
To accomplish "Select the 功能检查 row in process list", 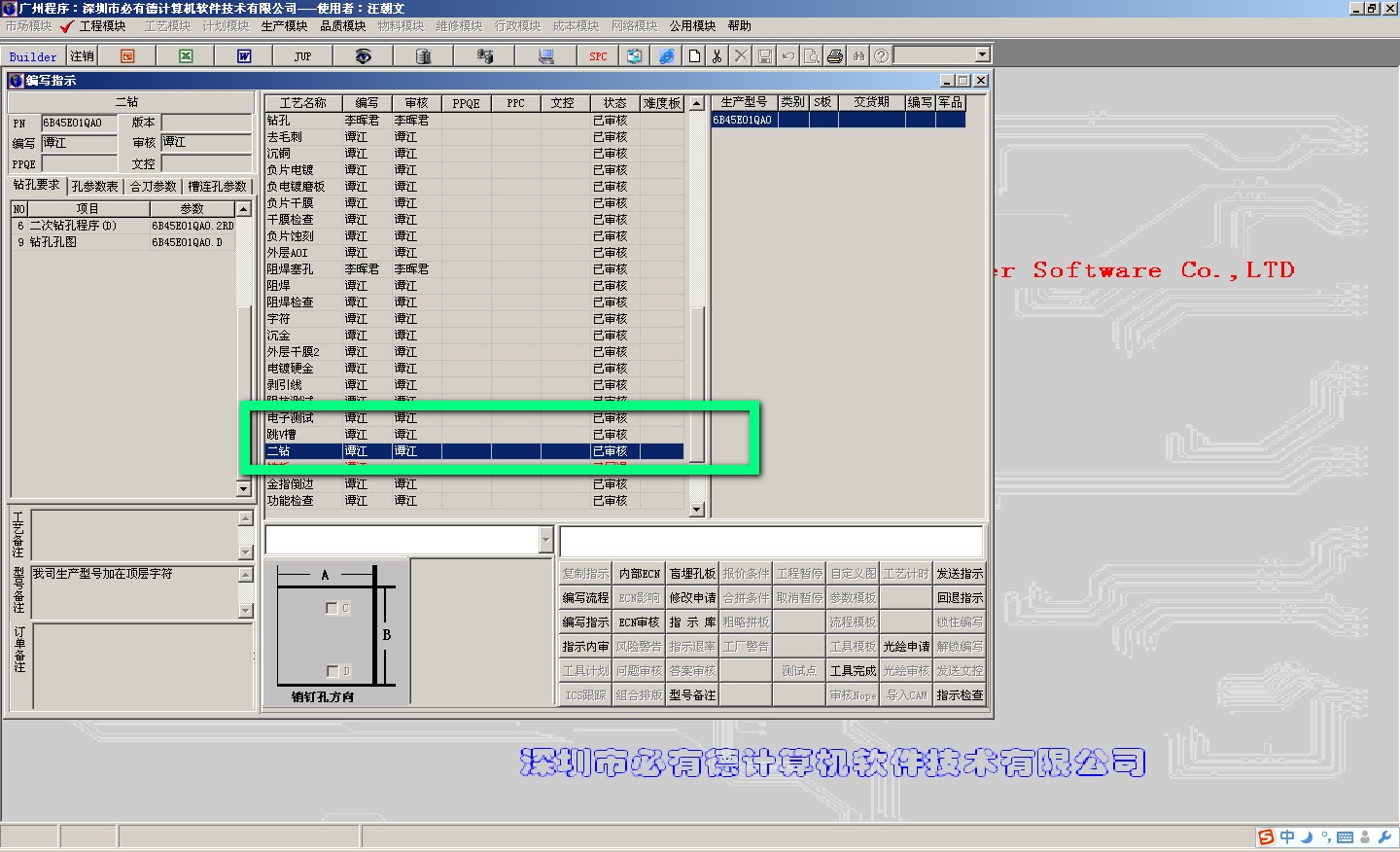I will pyautogui.click(x=474, y=501).
